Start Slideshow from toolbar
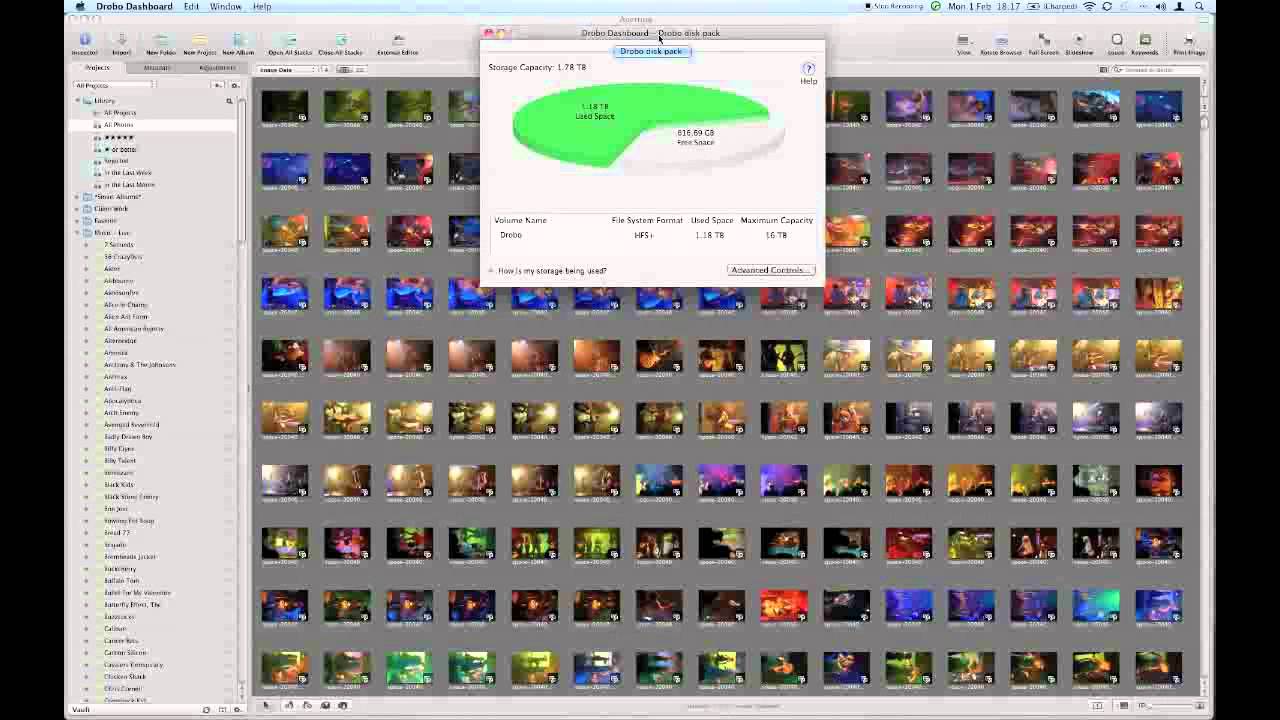Screen dimensions: 1280x720 pos(1079,41)
